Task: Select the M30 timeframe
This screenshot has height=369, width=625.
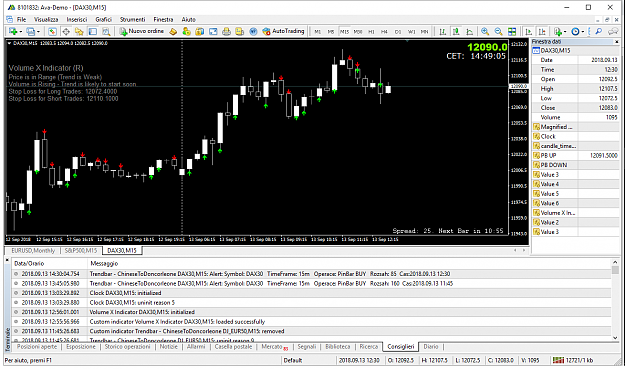Action: pyautogui.click(x=358, y=32)
